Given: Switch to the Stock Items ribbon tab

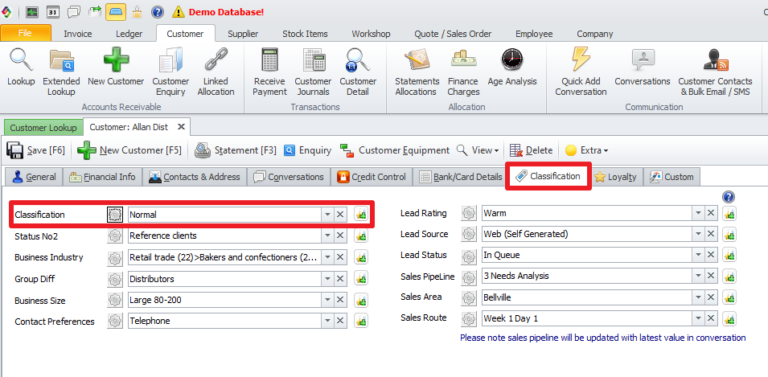Looking at the screenshot, I should [305, 34].
